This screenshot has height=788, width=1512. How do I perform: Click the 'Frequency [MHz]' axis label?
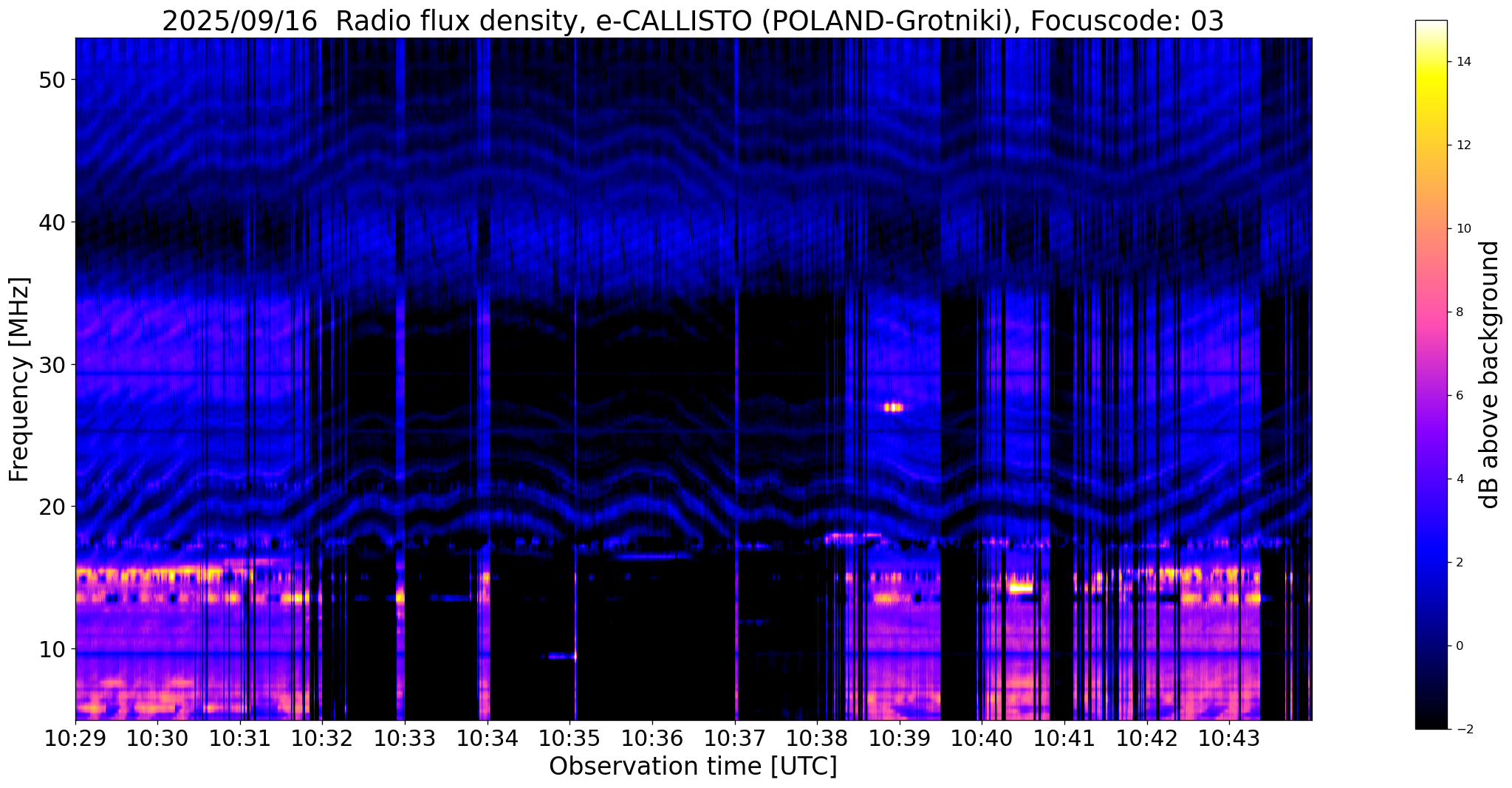20,379
